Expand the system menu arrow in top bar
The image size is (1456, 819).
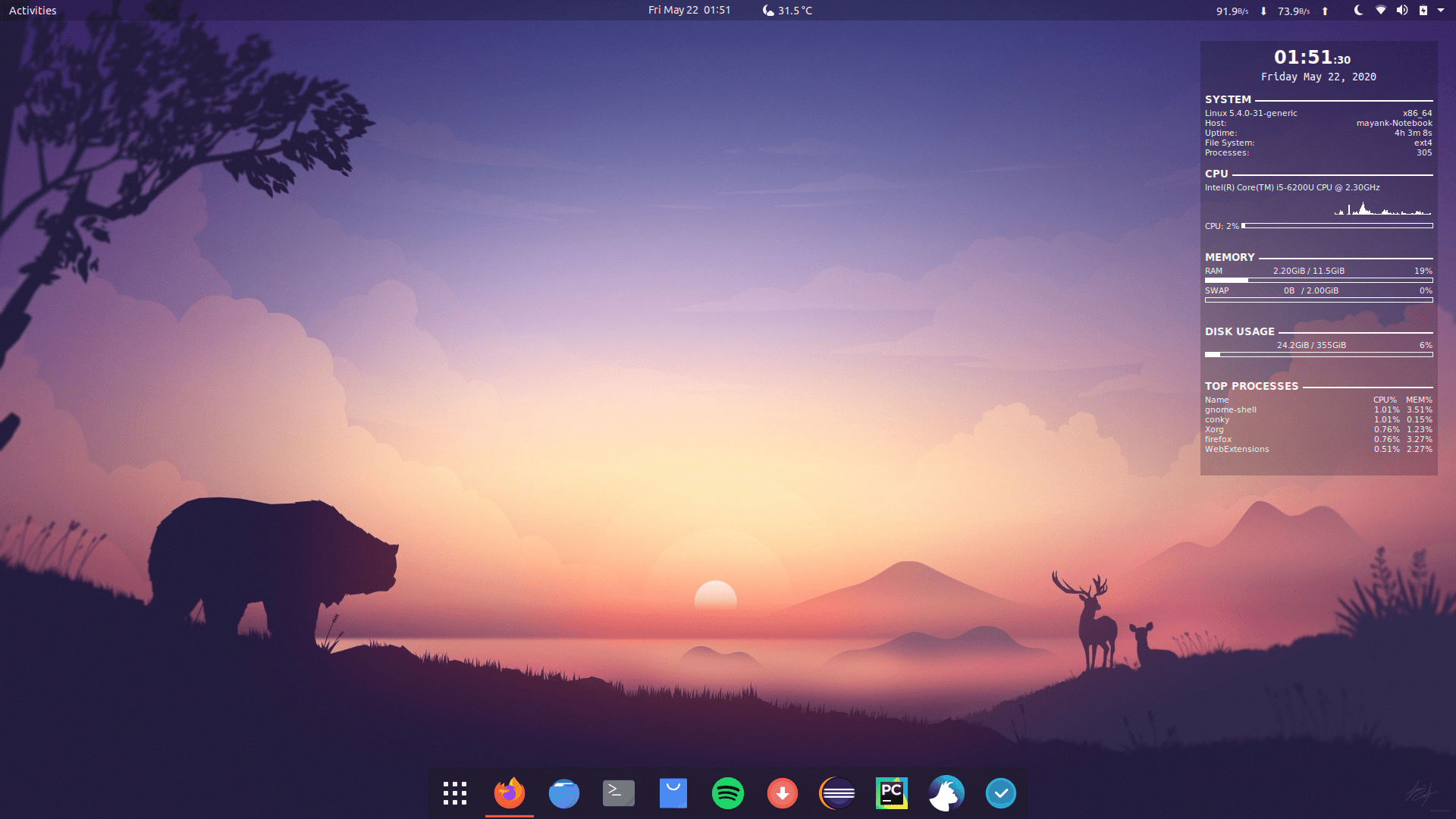tap(1441, 11)
